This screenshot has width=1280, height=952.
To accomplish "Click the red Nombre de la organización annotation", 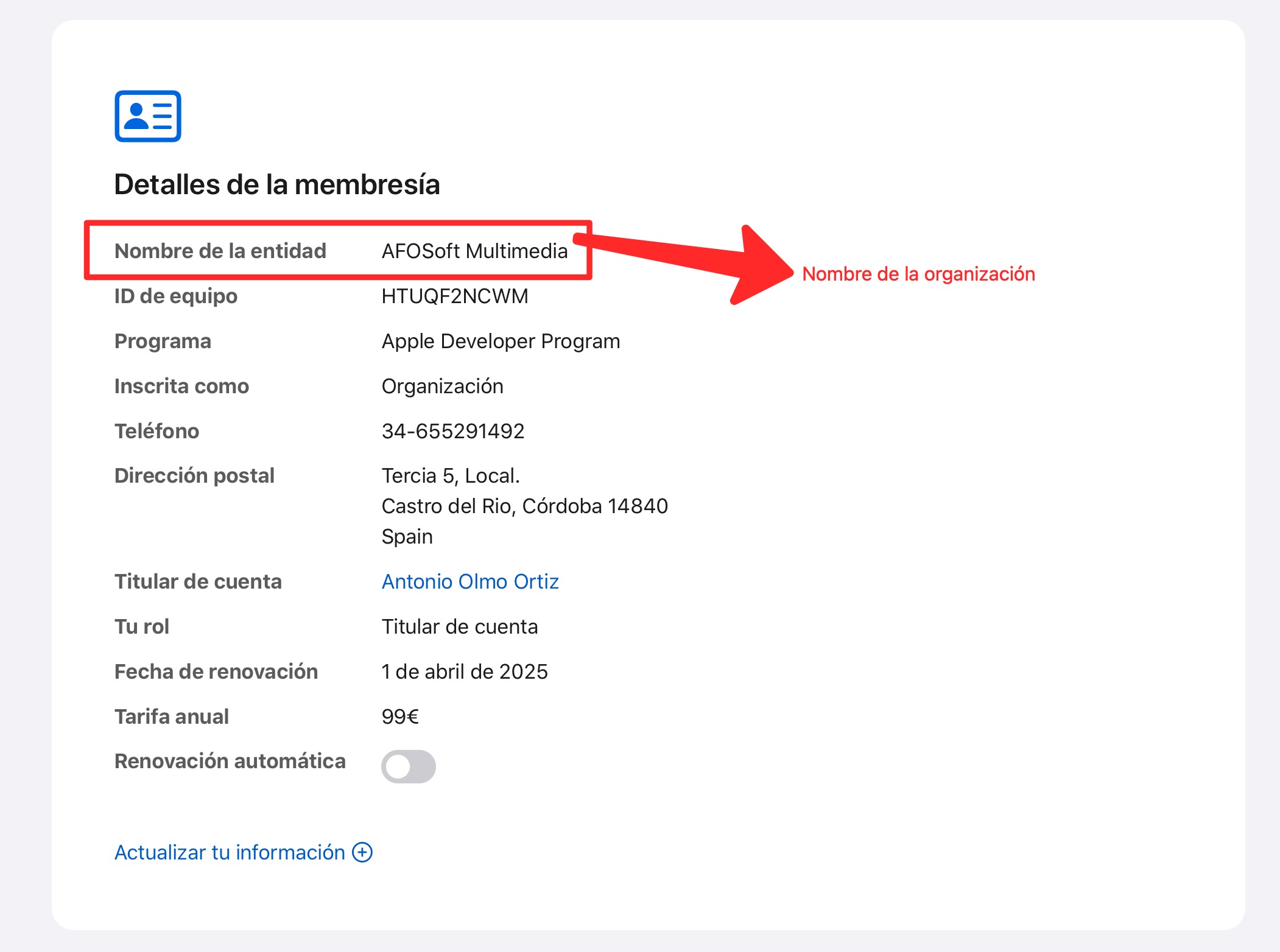I will (918, 274).
